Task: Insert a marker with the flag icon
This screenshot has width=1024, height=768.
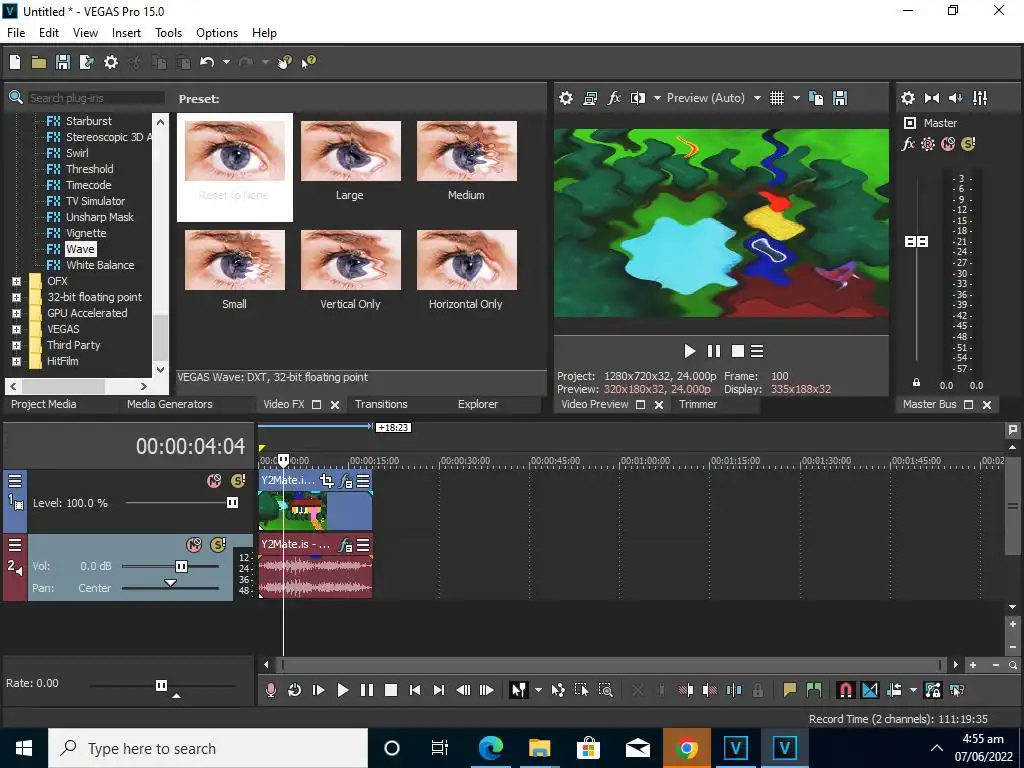Action: point(790,690)
